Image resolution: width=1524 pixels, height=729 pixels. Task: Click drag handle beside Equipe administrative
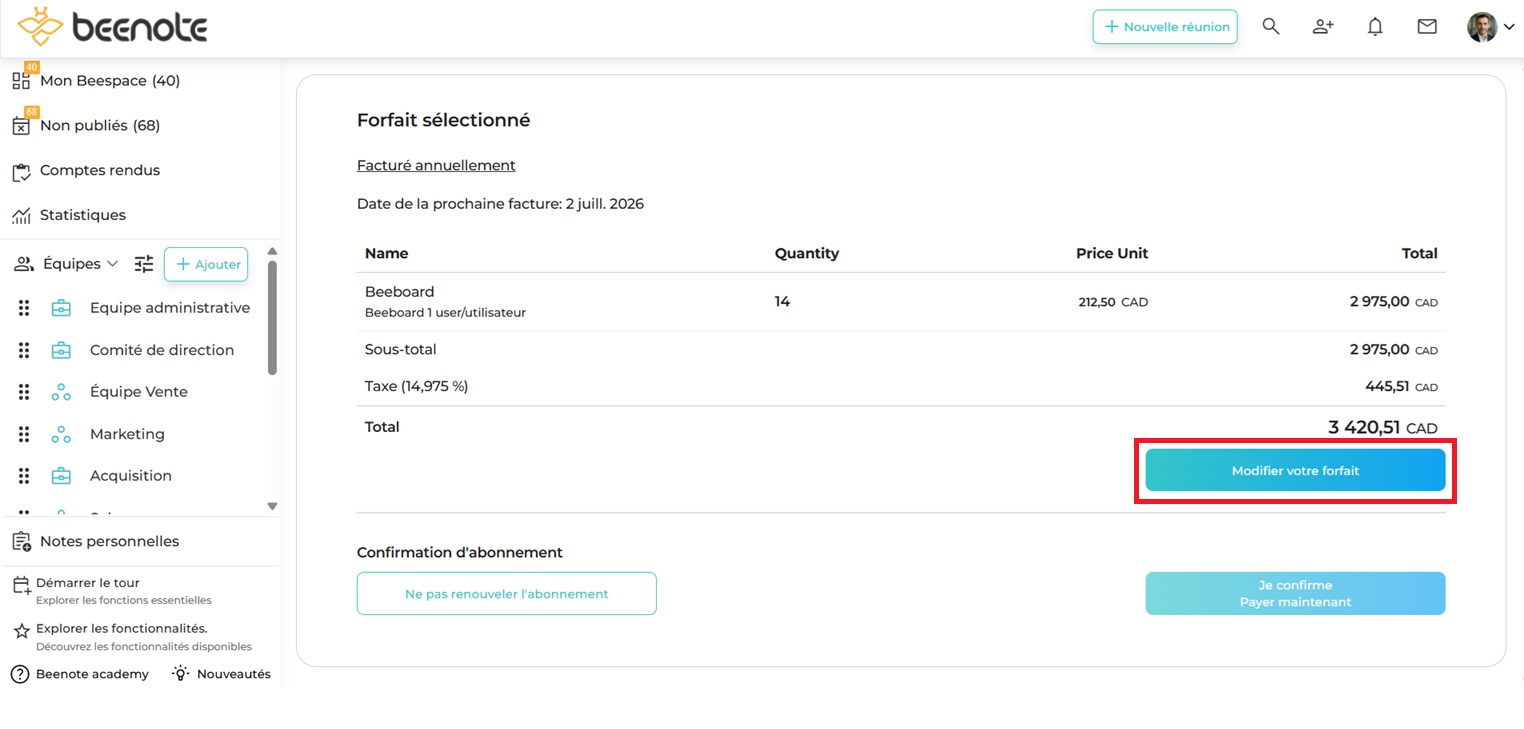24,308
